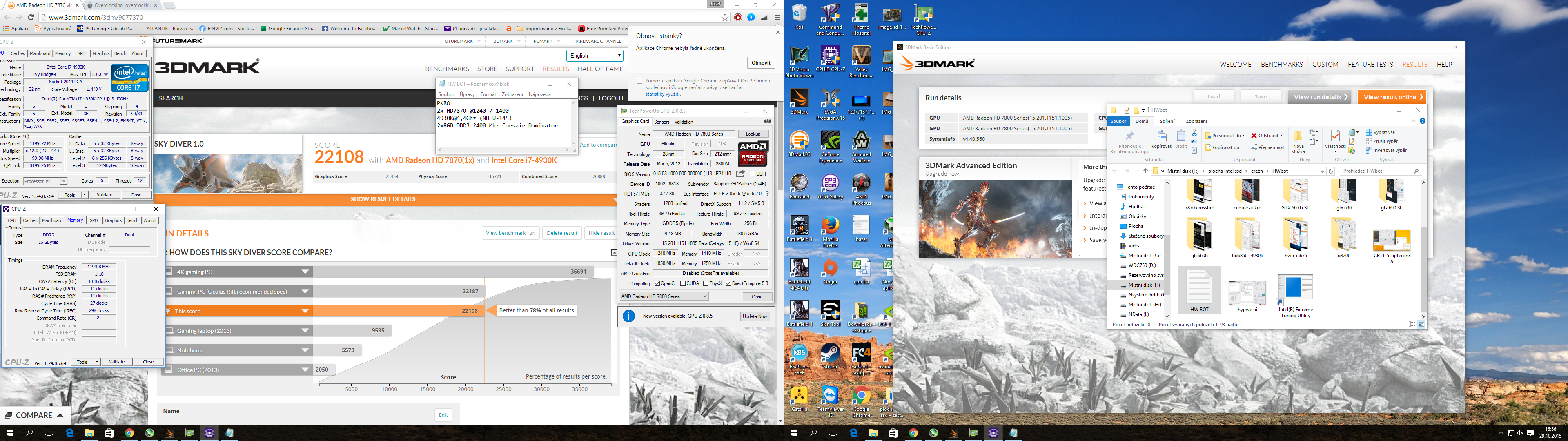Click the Lookup button in GPU-Z
The image size is (1568, 441).
click(x=753, y=134)
